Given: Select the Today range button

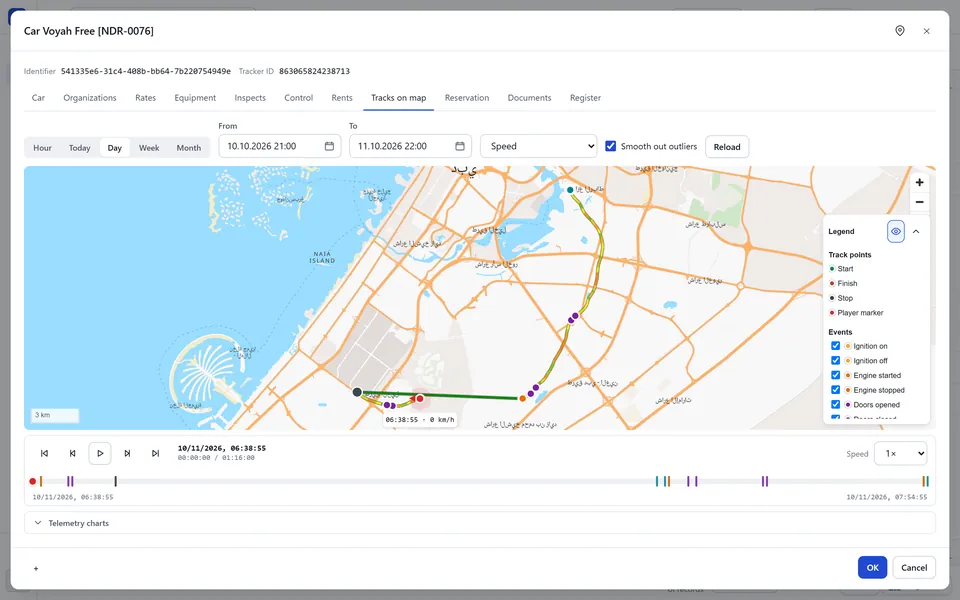Looking at the screenshot, I should tap(80, 148).
